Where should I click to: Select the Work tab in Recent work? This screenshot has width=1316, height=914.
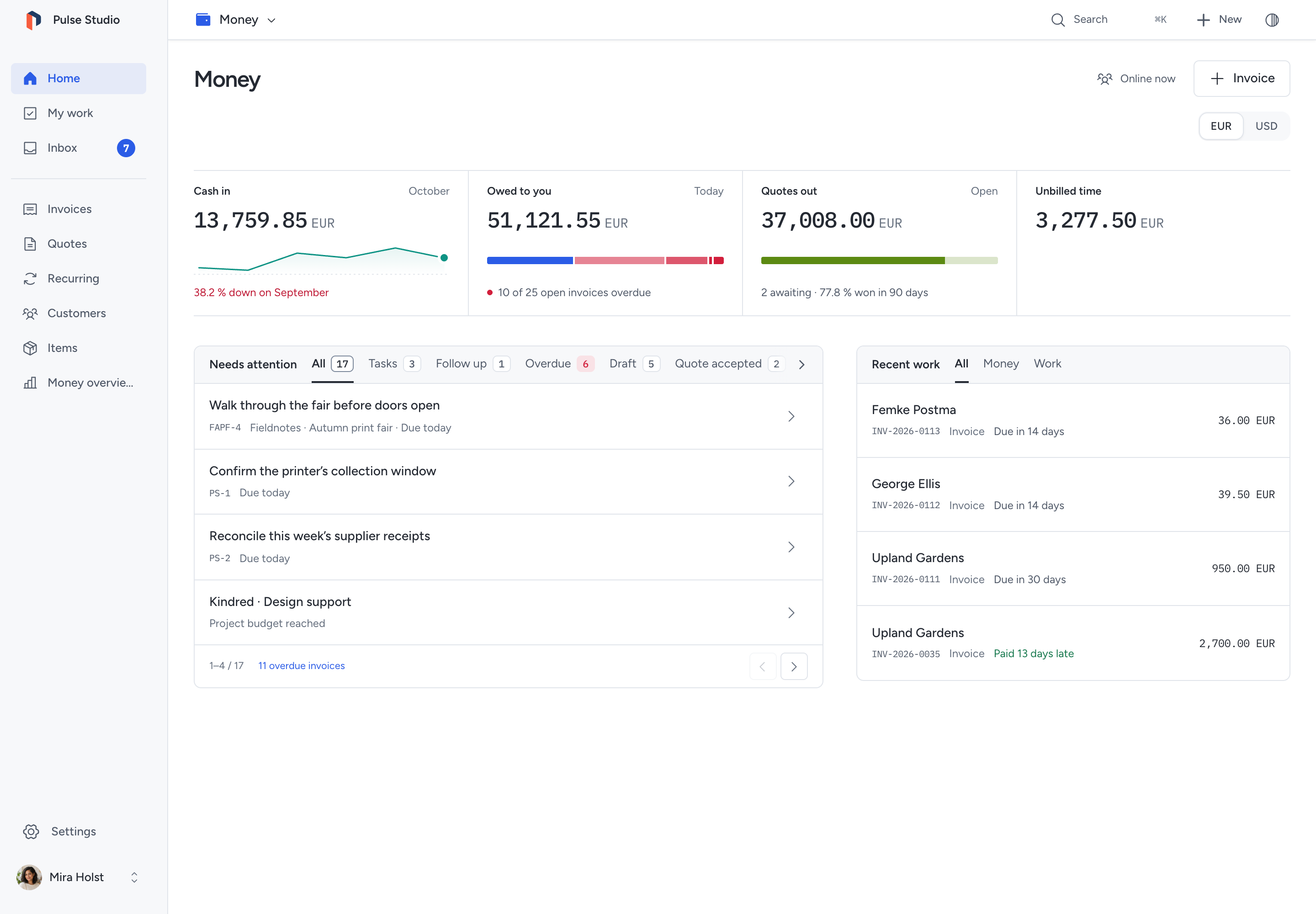tap(1047, 364)
